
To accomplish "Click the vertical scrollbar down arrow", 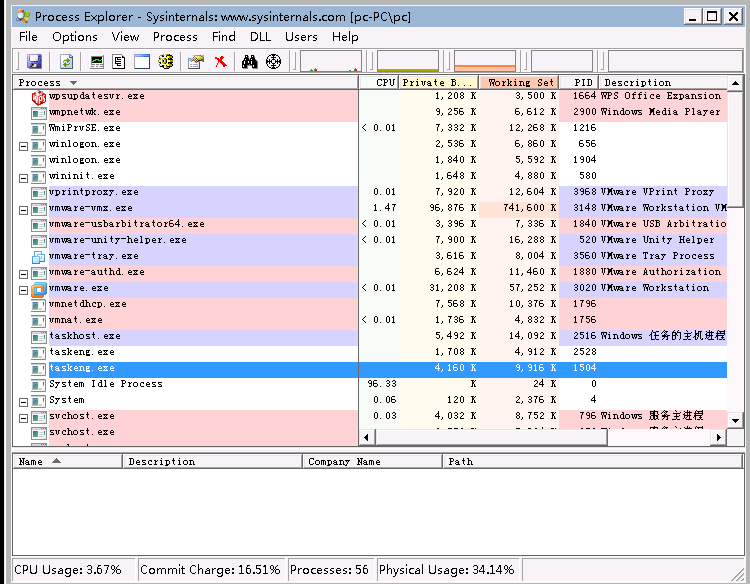I will pos(735,421).
